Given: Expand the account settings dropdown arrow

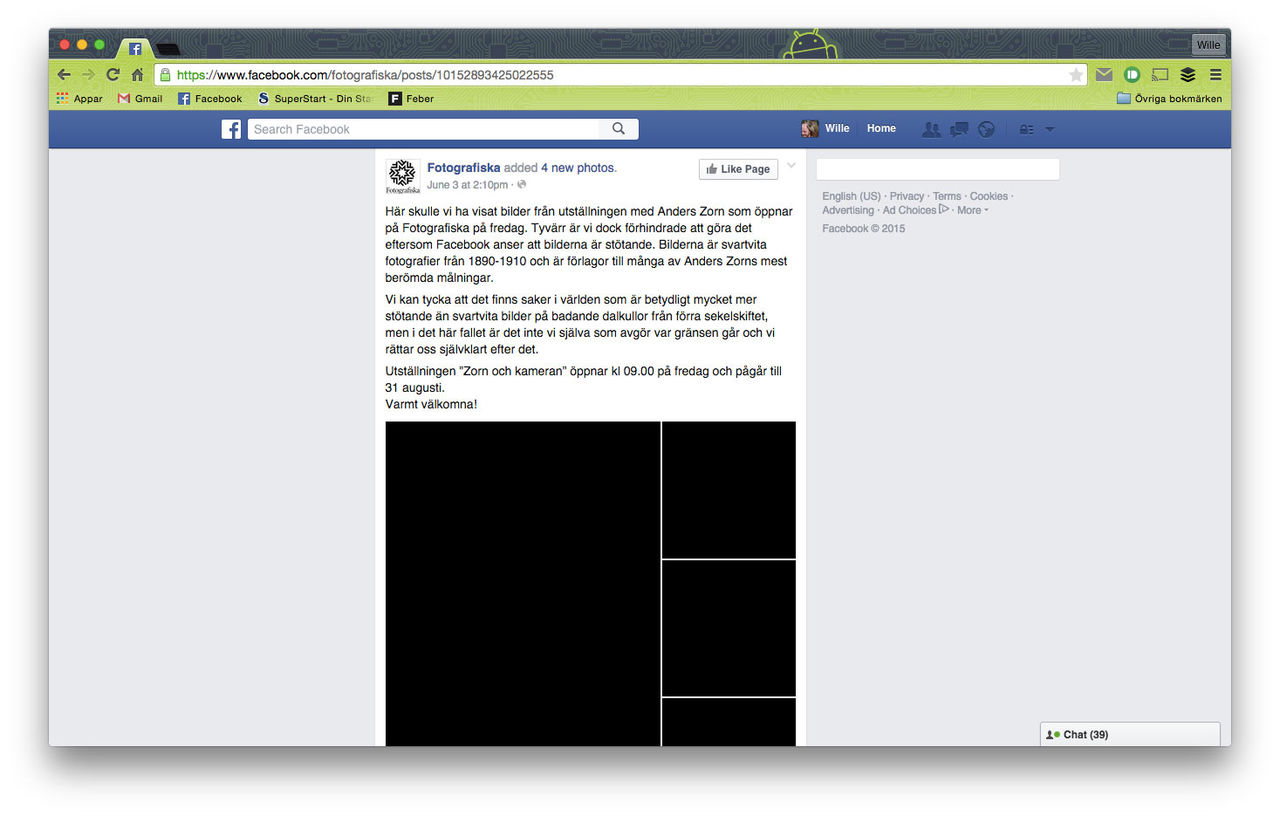Looking at the screenshot, I should tap(1050, 129).
